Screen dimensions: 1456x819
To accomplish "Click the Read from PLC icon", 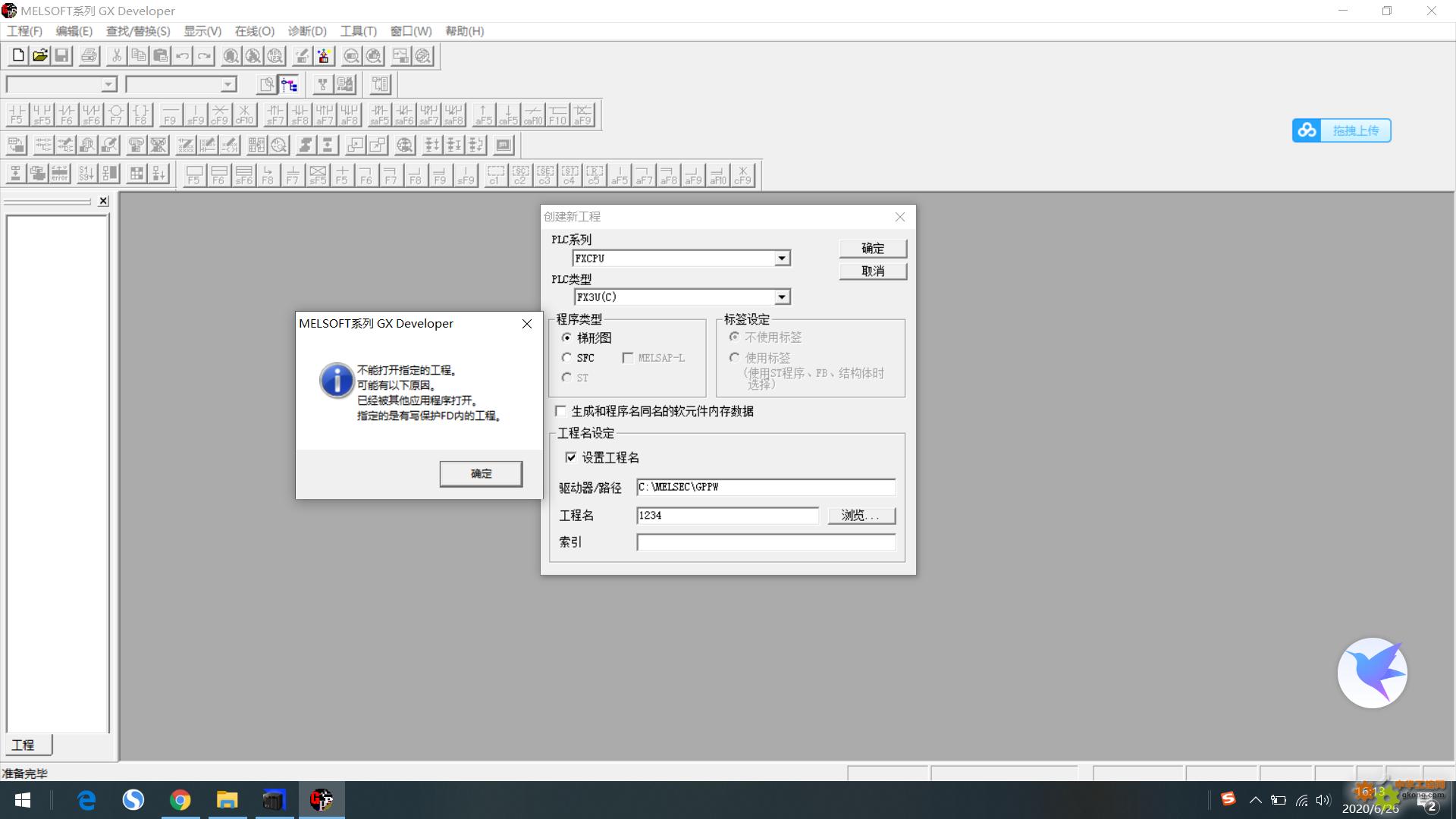I will pyautogui.click(x=324, y=55).
